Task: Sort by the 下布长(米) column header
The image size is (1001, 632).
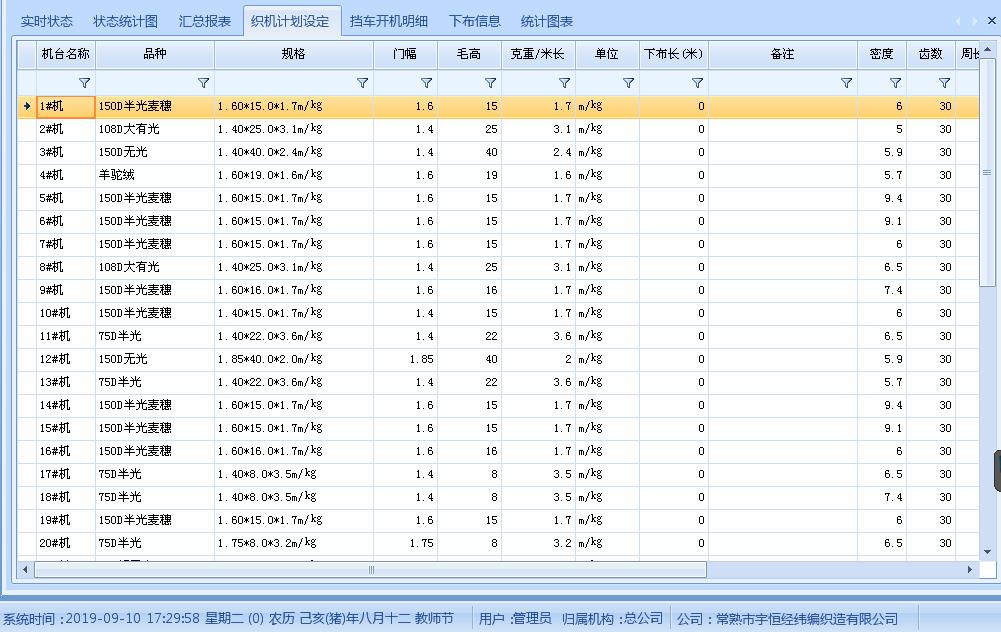Action: (673, 54)
